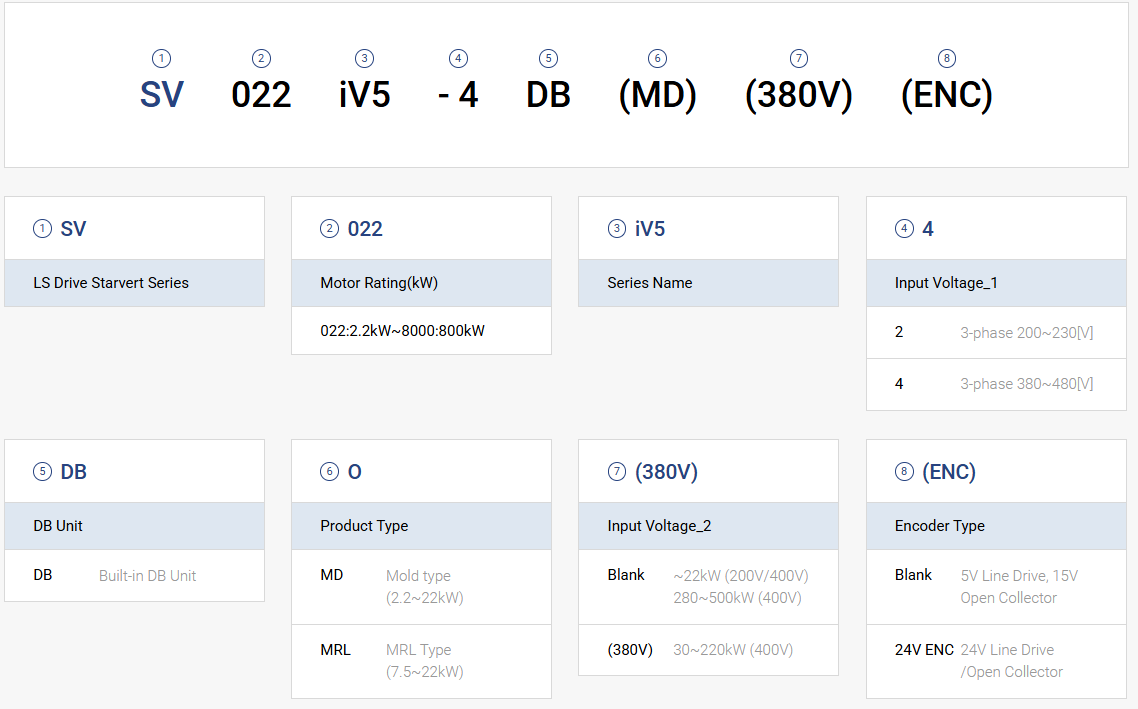The image size is (1138, 709).
Task: Click the large (380V) model code segment
Action: [798, 95]
